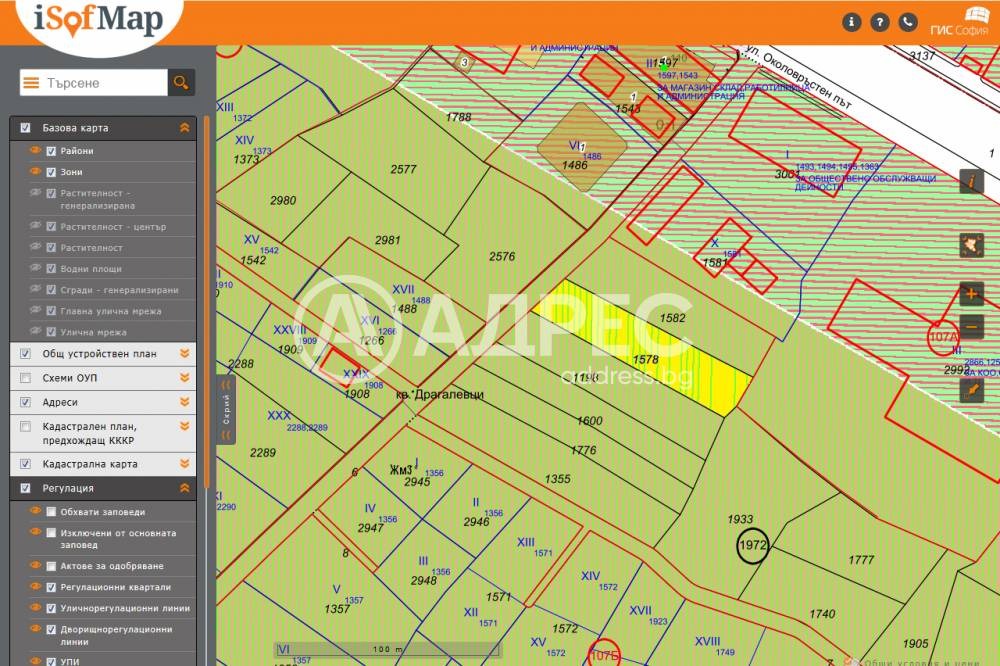This screenshot has height=666, width=1000.
Task: Select the measure tool on the map
Action: point(971,390)
